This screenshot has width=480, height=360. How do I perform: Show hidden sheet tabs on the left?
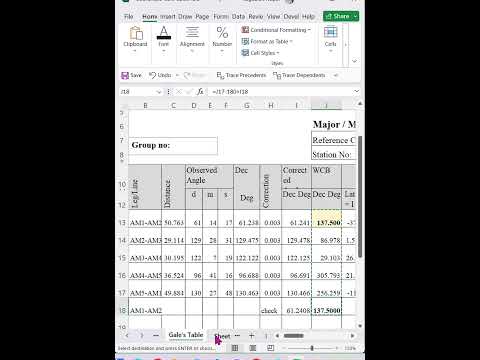156,336
